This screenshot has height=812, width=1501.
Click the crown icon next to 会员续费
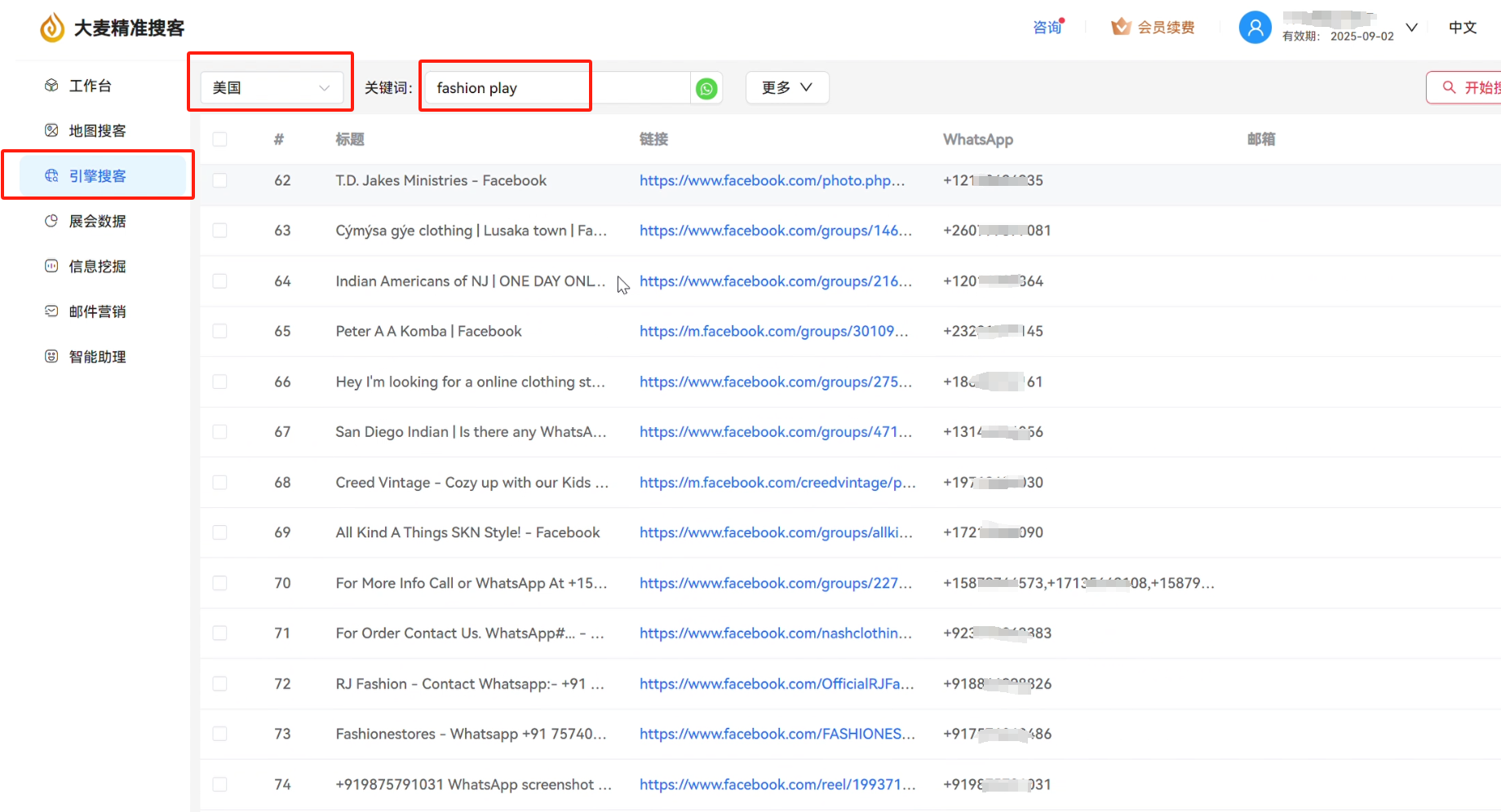[x=1121, y=27]
